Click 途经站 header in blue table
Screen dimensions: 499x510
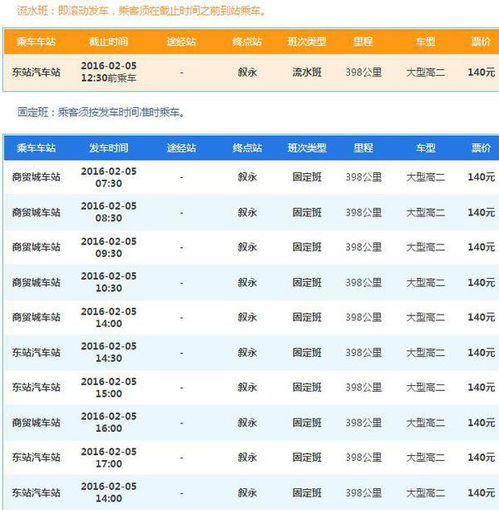[x=181, y=148]
